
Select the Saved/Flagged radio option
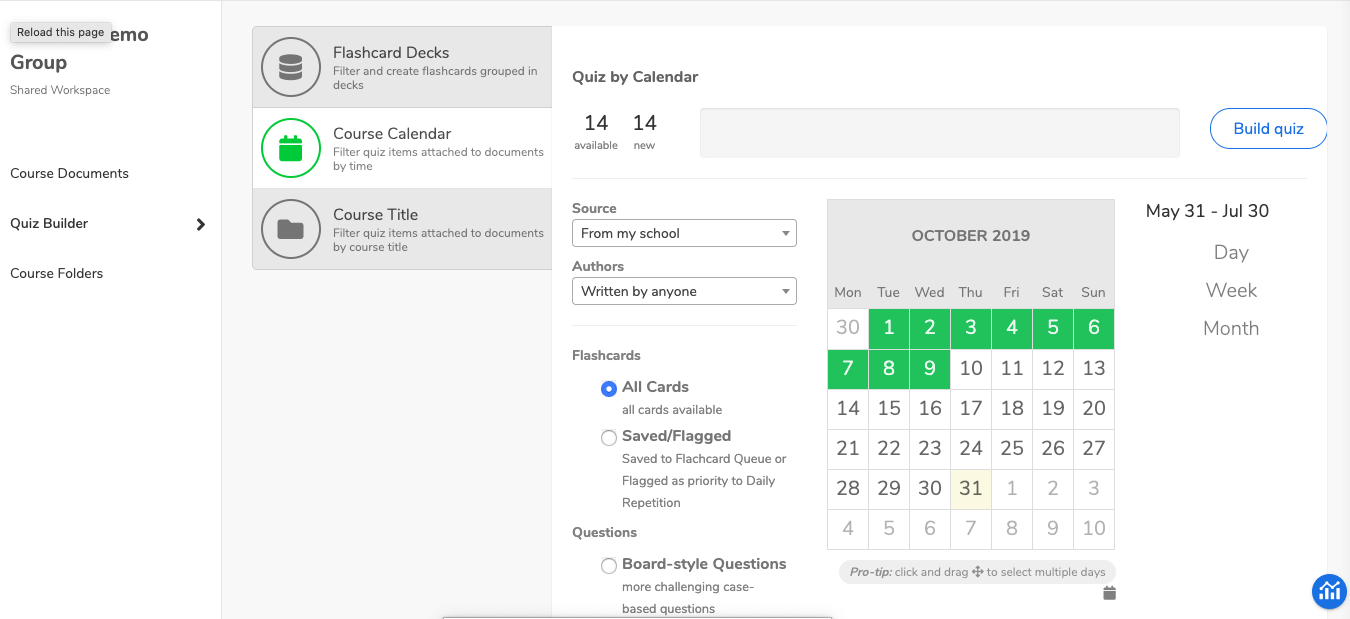click(x=609, y=437)
